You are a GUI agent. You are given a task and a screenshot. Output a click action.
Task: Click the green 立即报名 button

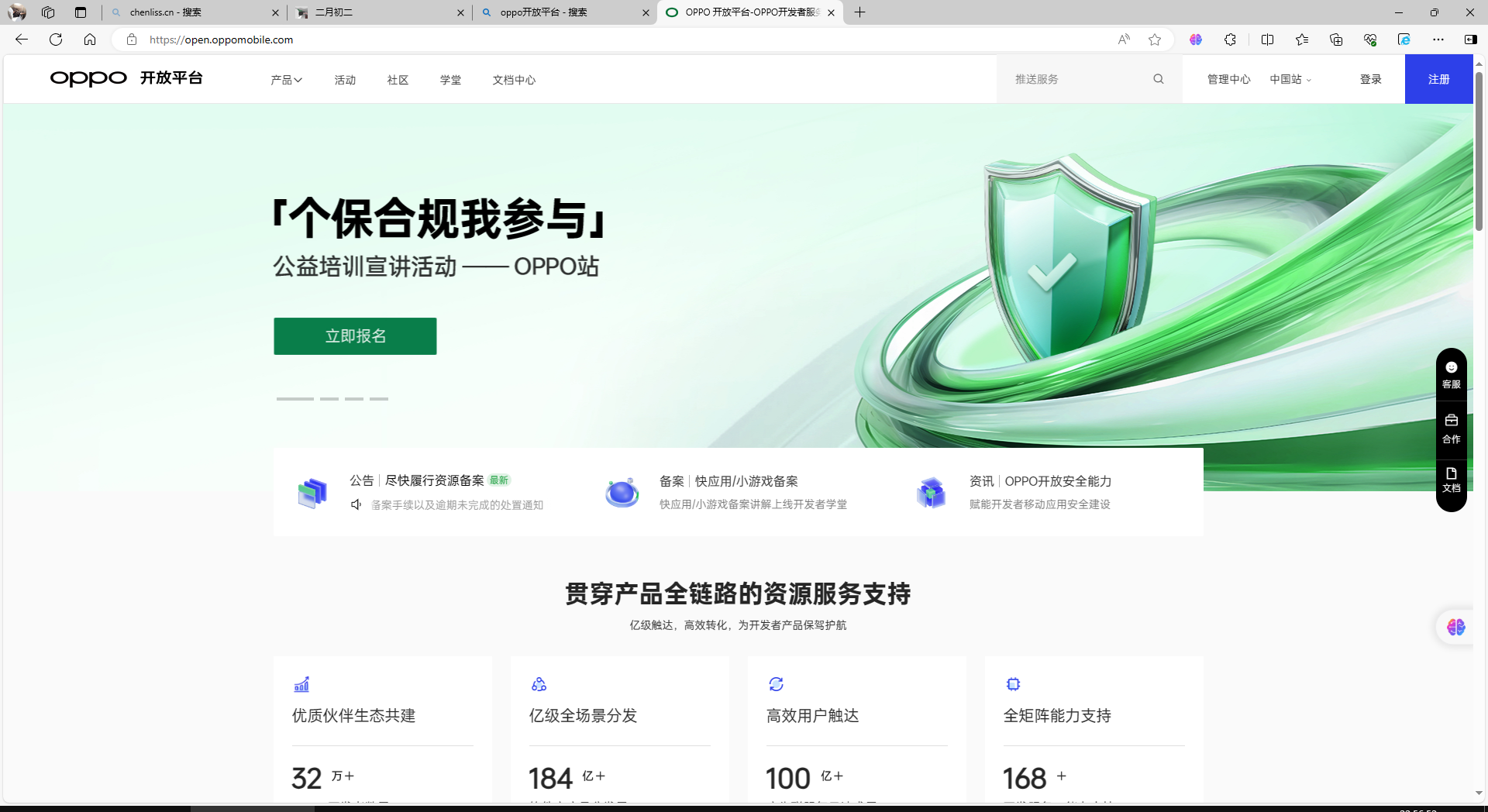pos(355,336)
